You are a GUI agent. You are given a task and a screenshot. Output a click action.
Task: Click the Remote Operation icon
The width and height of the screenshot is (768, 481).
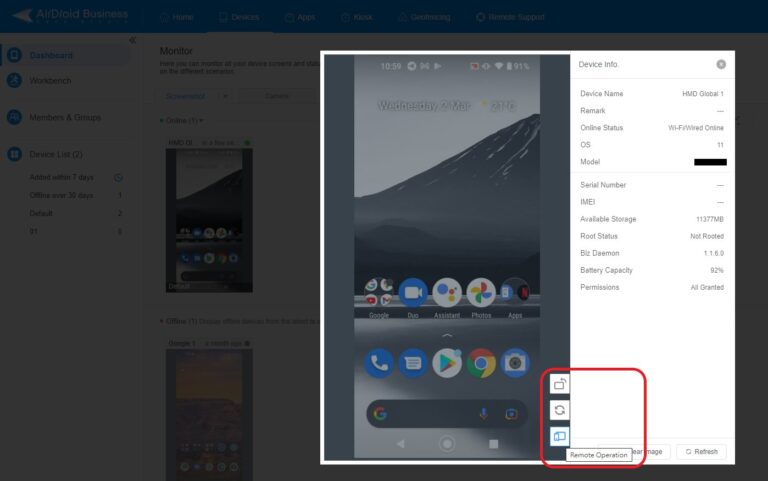point(559,436)
